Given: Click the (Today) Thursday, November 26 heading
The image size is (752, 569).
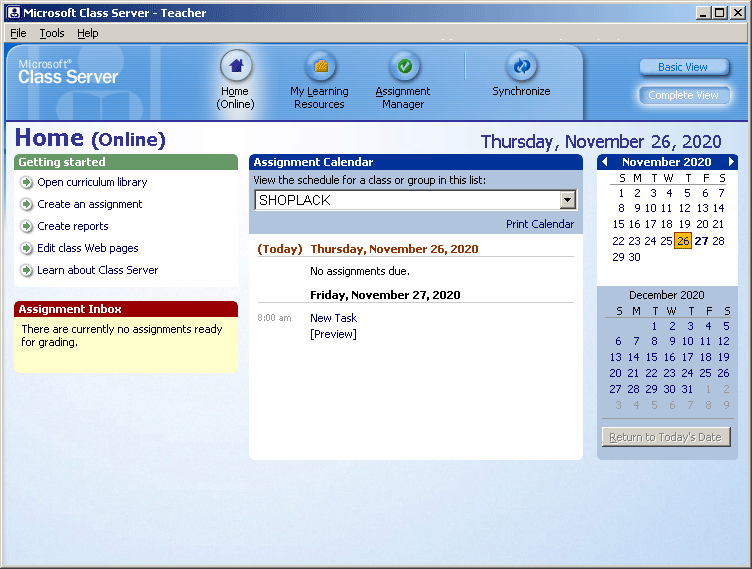Looking at the screenshot, I should pos(368,249).
